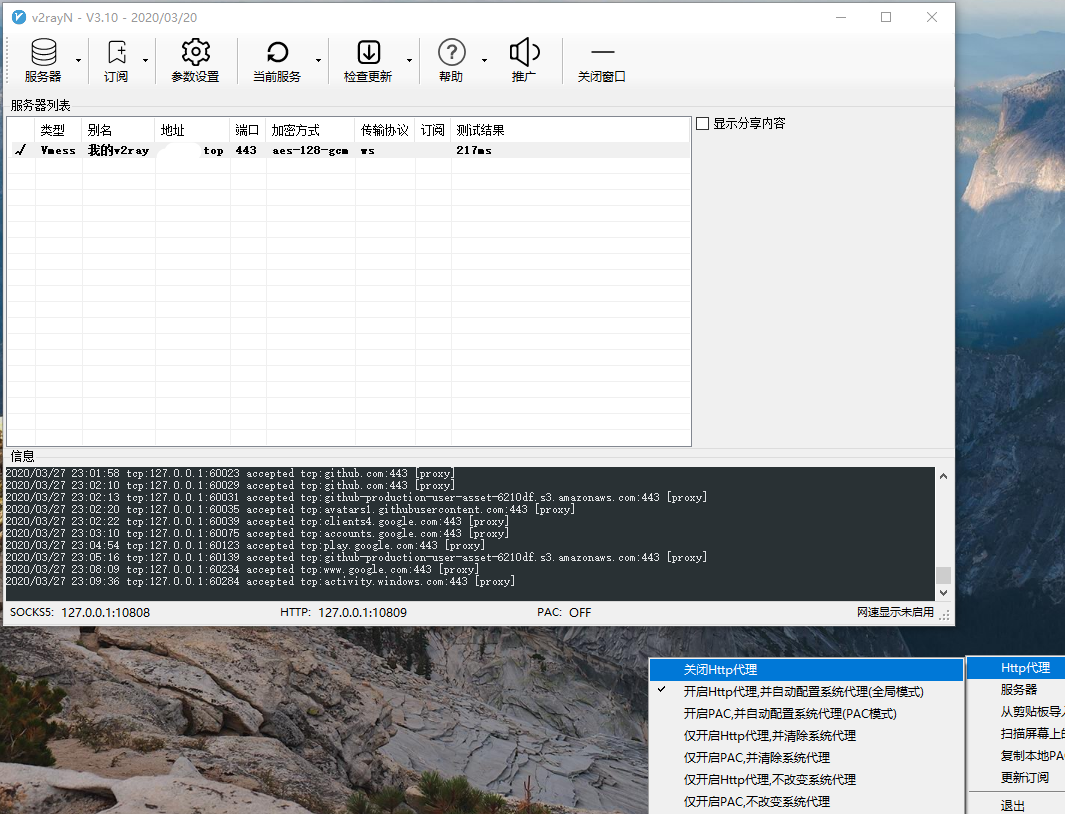
Task: Open the 服务器 dropdown arrow
Action: [x=77, y=60]
